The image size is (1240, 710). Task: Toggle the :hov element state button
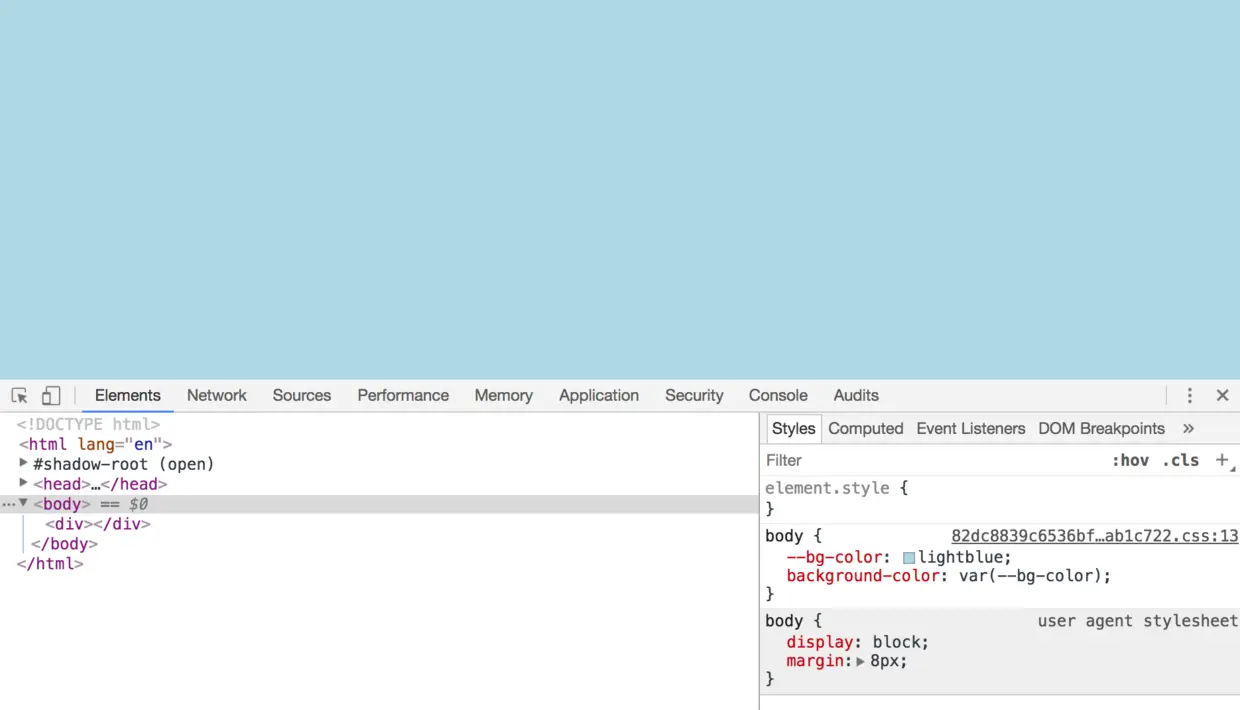1130,461
